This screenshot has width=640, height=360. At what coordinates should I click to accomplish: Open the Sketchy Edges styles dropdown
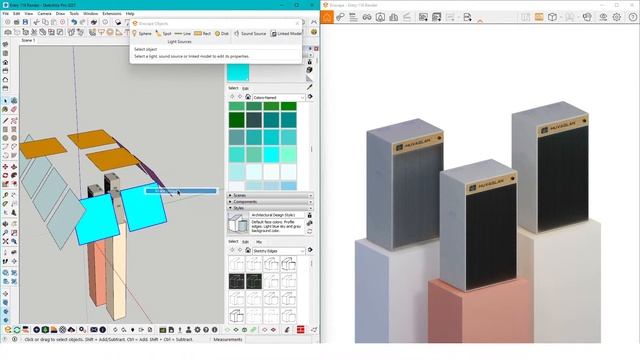[278, 251]
